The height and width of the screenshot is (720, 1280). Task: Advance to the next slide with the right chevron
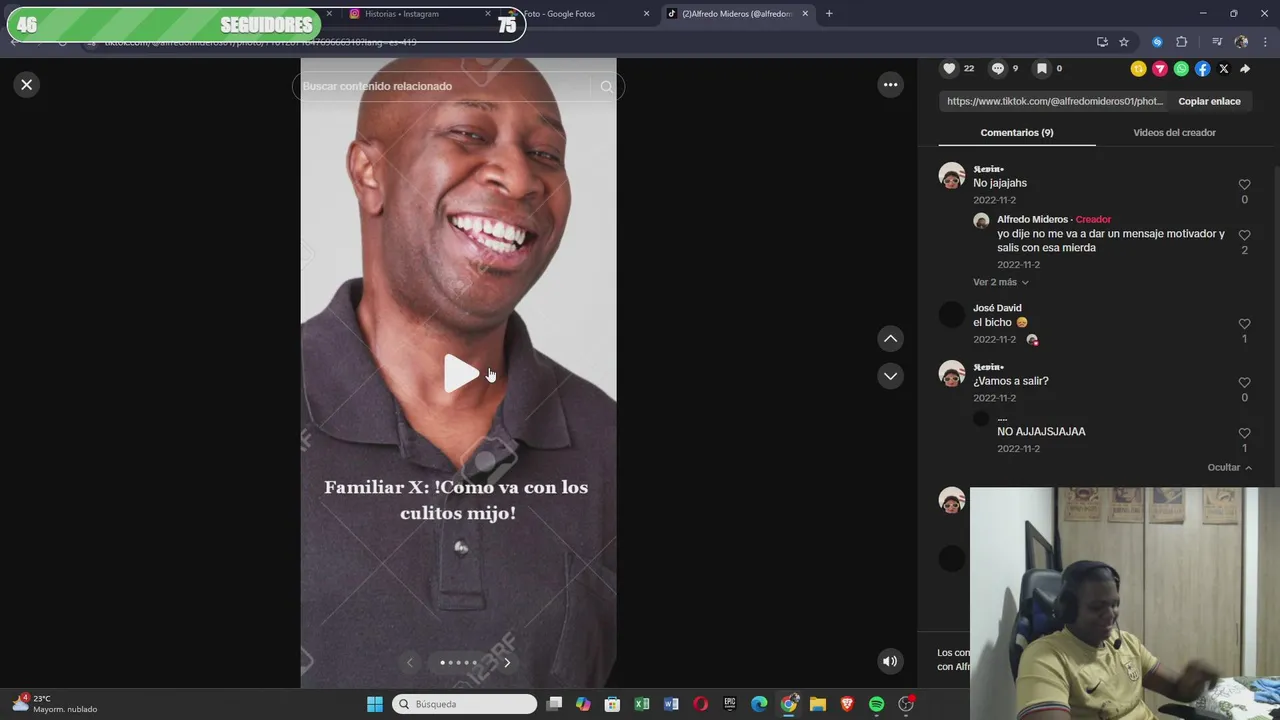[x=507, y=662]
